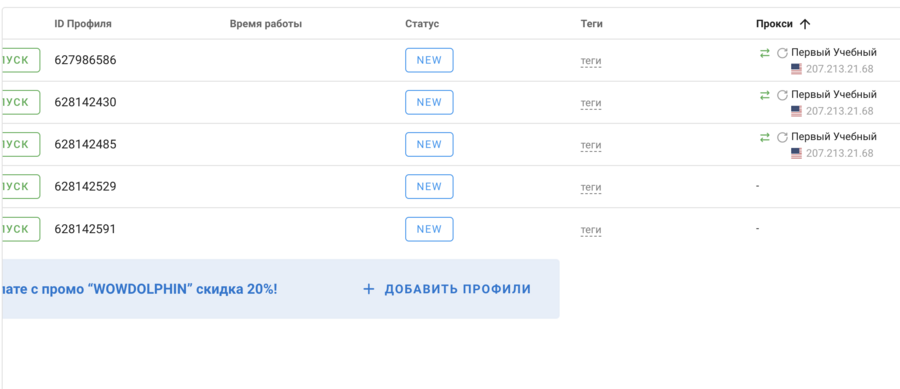Select empty proxy dash for profile 628142529
Screen dimensions: 900x389
coord(758,186)
